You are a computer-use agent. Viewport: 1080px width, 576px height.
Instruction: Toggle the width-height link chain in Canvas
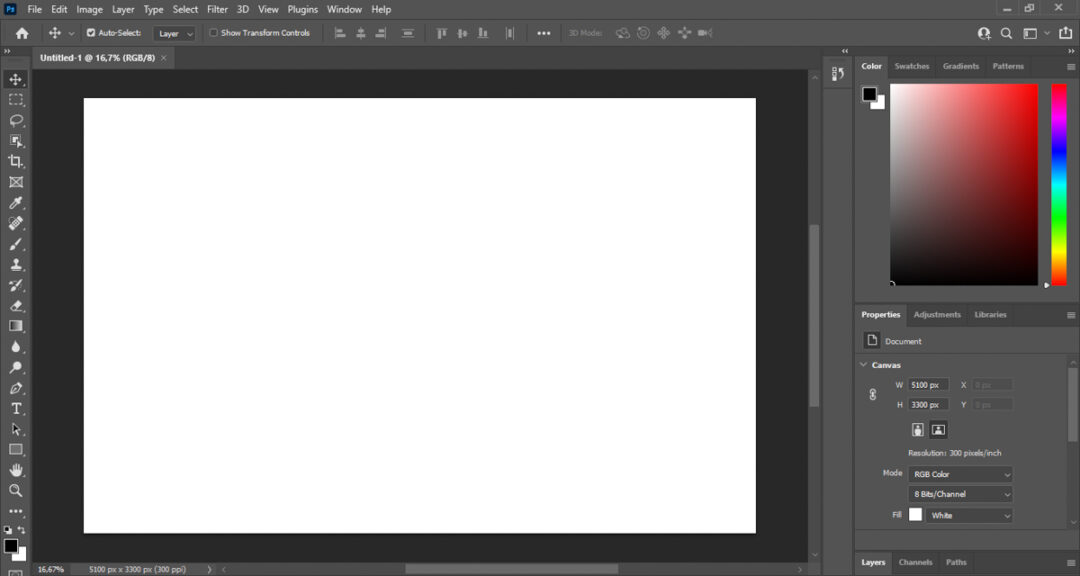point(872,394)
